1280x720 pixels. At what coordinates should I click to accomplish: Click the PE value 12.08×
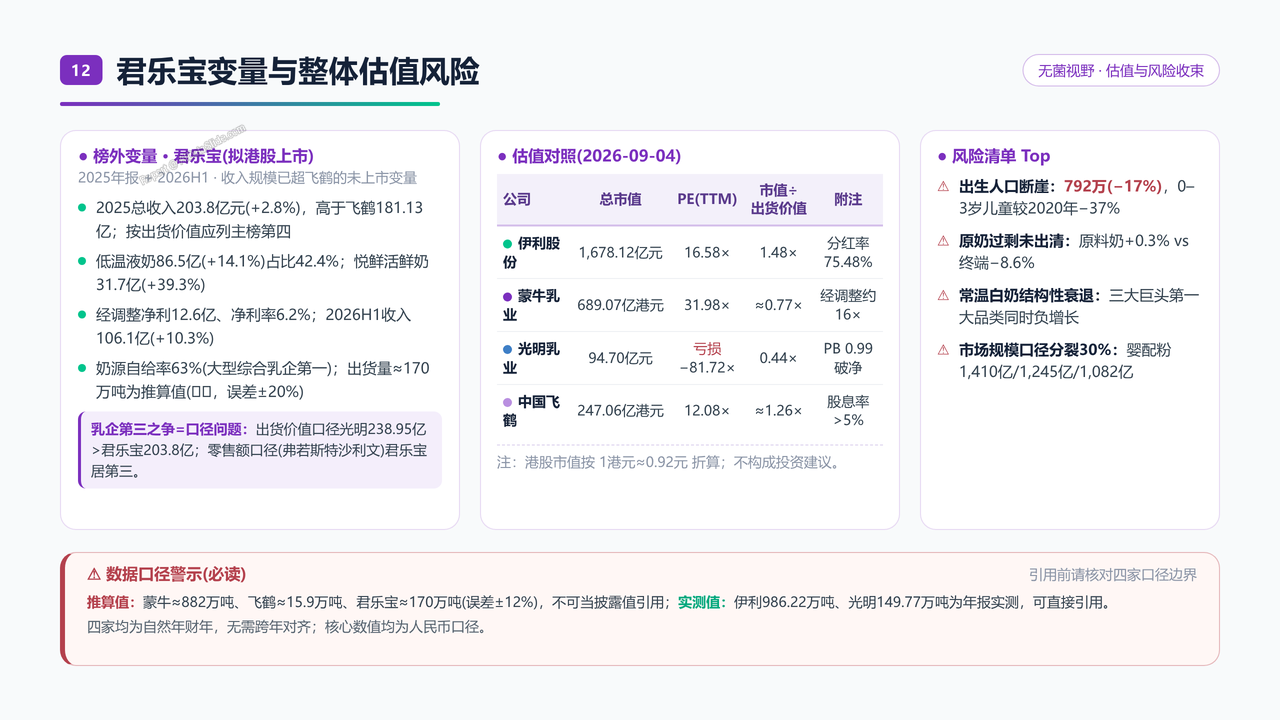707,411
